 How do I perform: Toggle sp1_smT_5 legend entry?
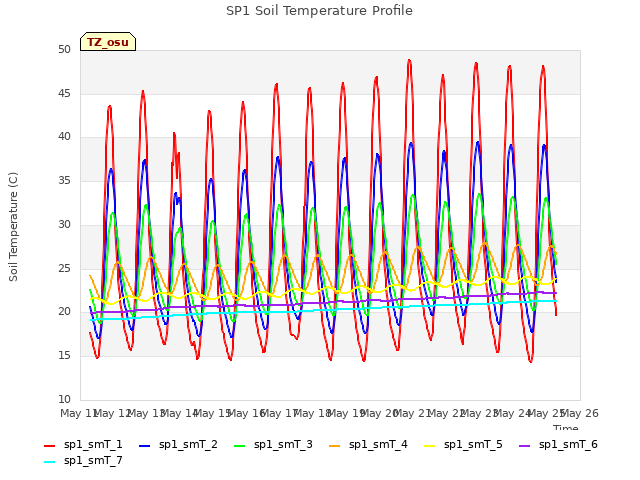coord(463,444)
